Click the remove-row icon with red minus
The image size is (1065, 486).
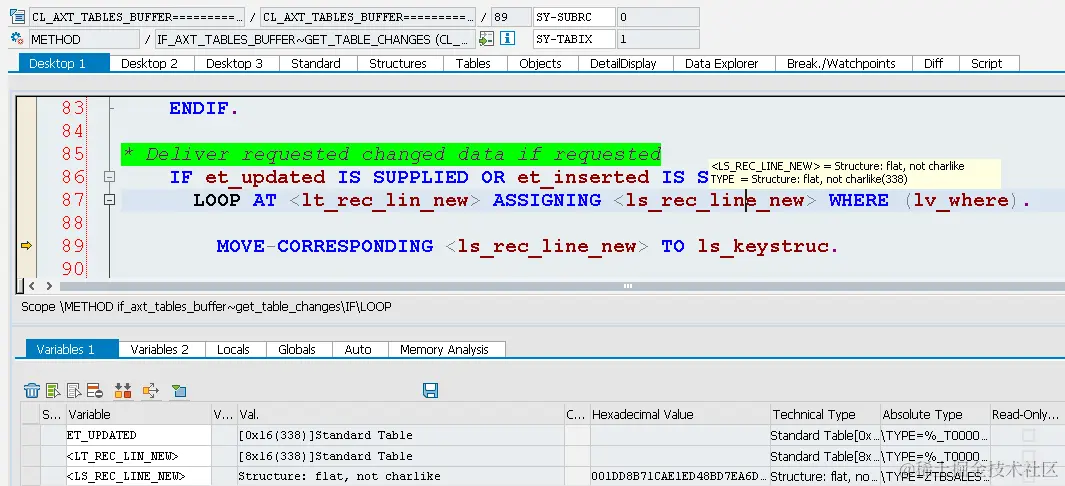[x=95, y=390]
